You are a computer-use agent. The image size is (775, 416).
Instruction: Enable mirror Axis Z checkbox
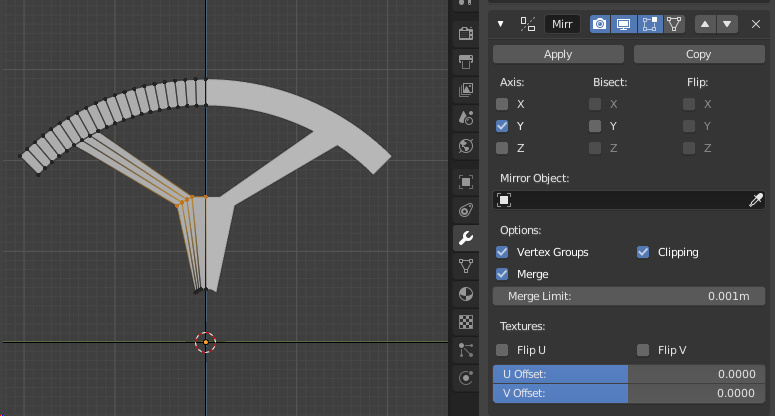coord(502,148)
